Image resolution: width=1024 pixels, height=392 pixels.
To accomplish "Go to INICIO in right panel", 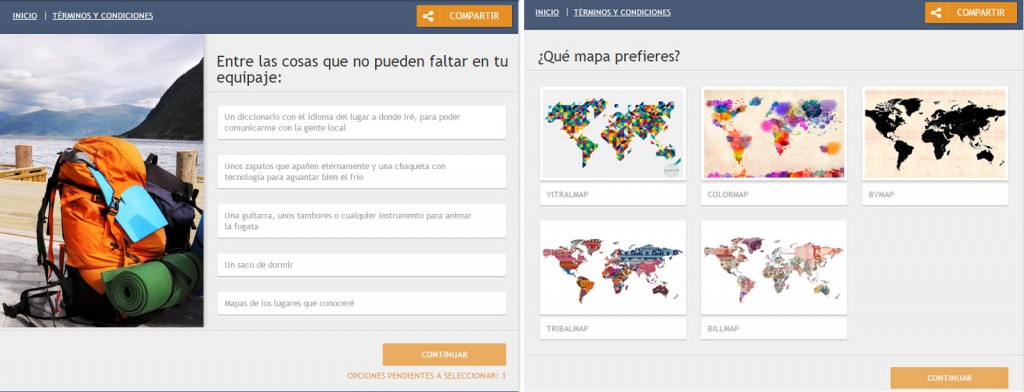I will 547,12.
